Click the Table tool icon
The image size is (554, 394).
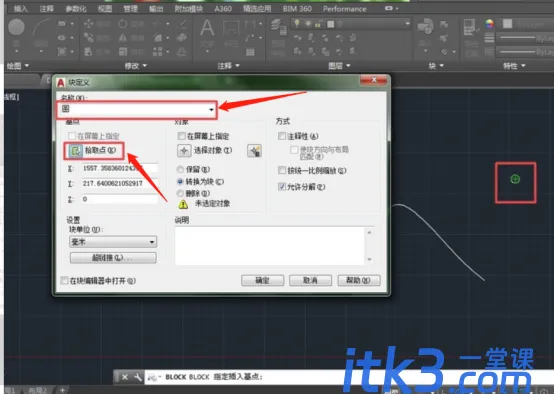(250, 52)
